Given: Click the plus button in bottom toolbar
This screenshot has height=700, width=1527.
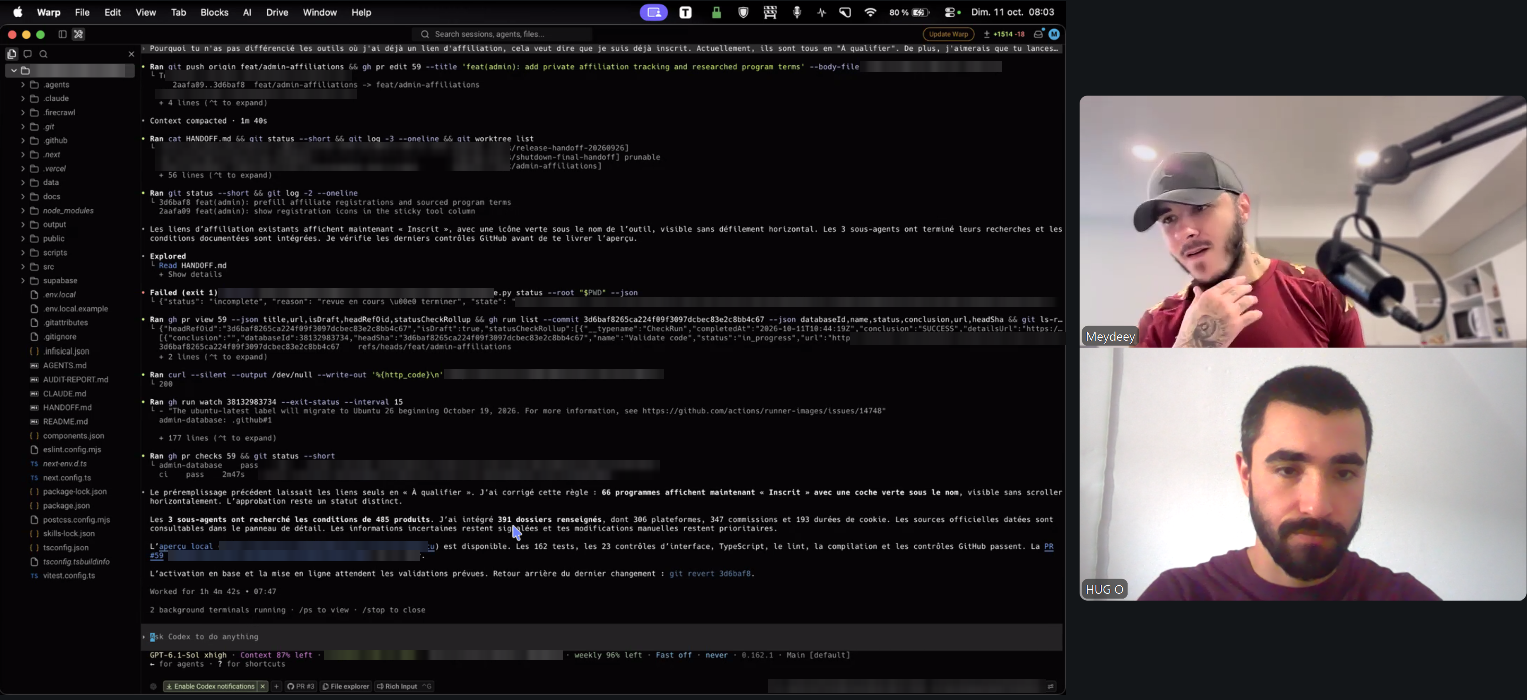Looking at the screenshot, I should 277,687.
